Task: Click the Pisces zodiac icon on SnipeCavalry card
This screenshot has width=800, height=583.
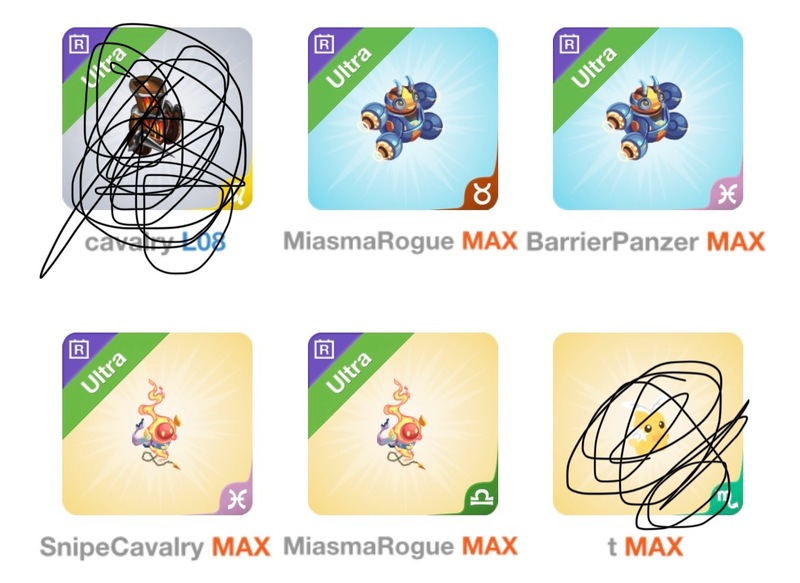Action: [x=236, y=499]
